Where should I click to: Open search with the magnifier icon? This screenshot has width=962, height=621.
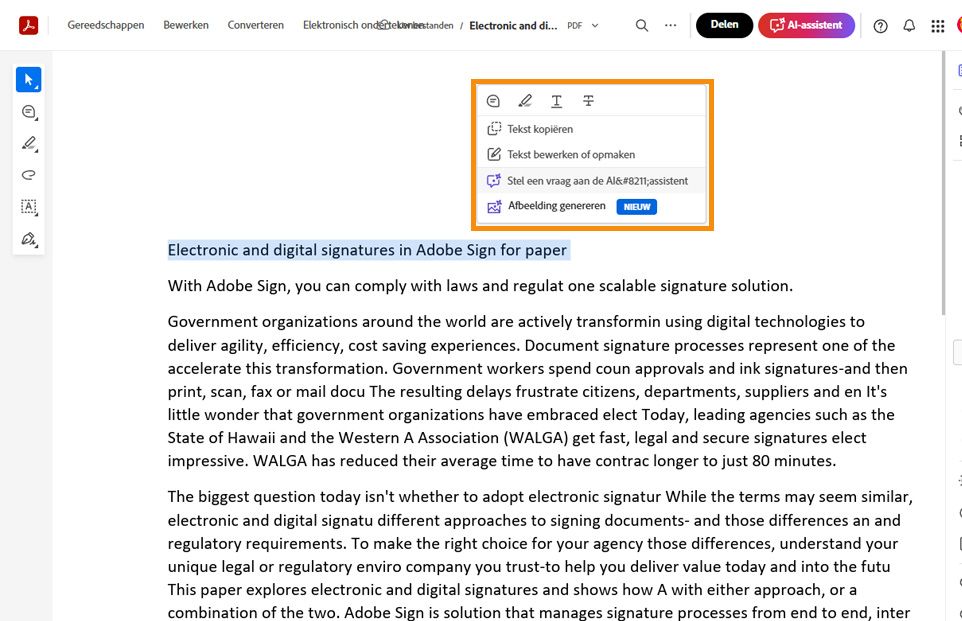(x=641, y=25)
